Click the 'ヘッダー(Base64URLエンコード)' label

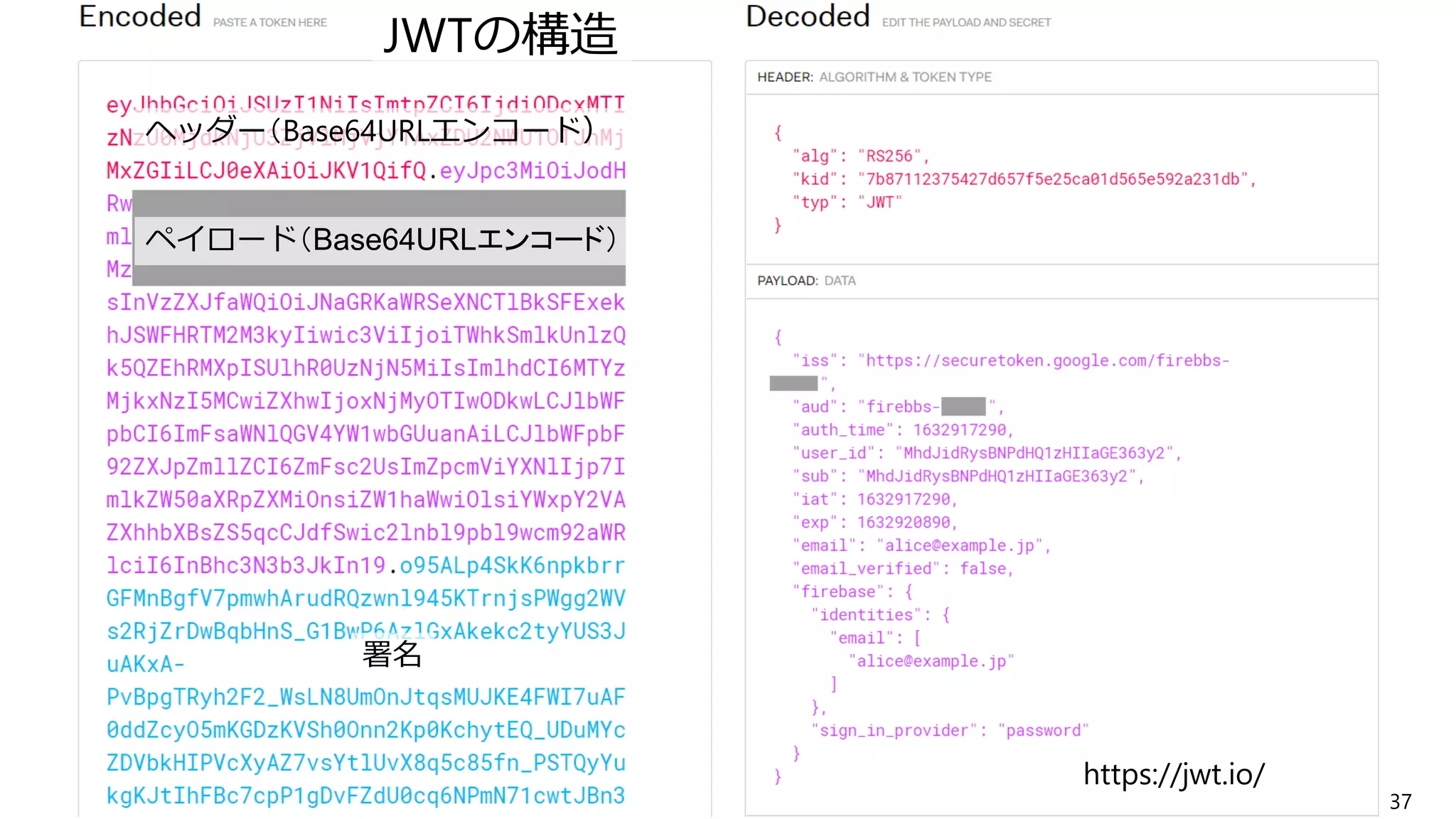point(370,130)
